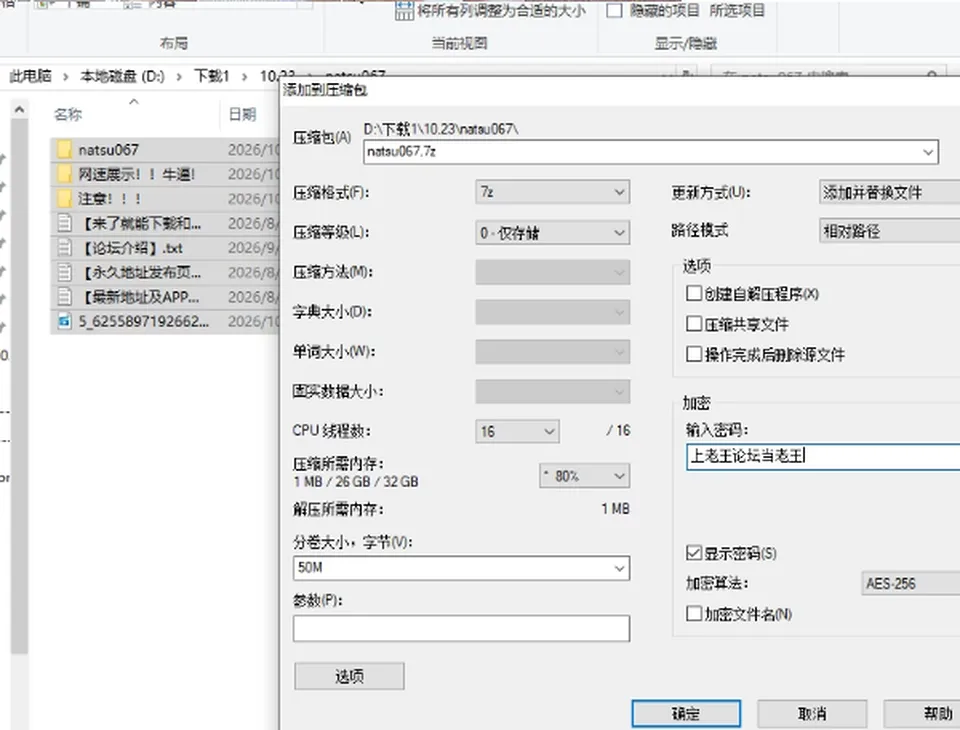The height and width of the screenshot is (730, 960).
Task: Select the text file icon for 【来了就能下载和...
Action: [64, 223]
